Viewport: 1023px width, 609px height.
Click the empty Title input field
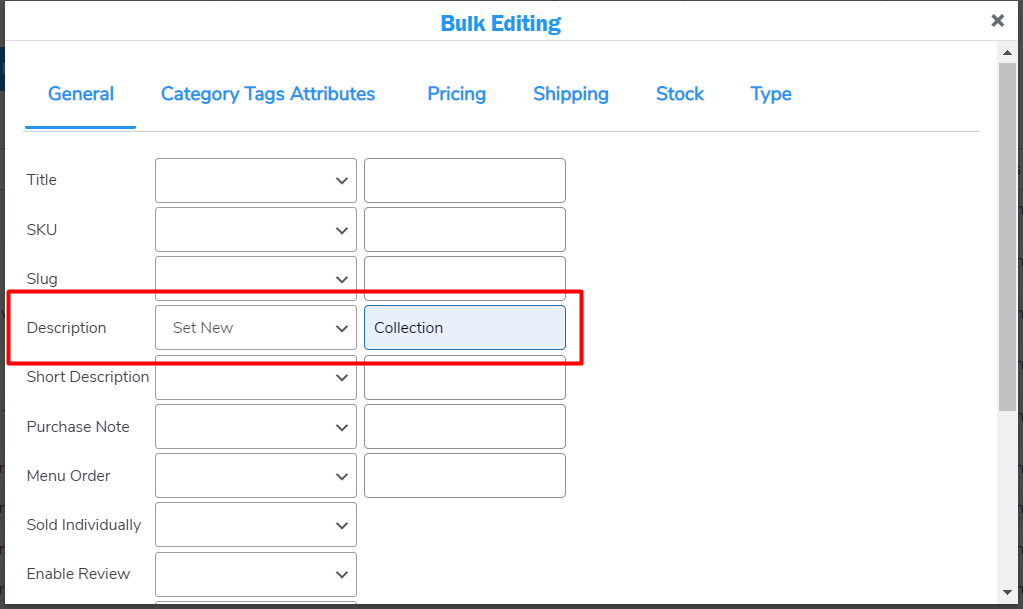click(464, 180)
